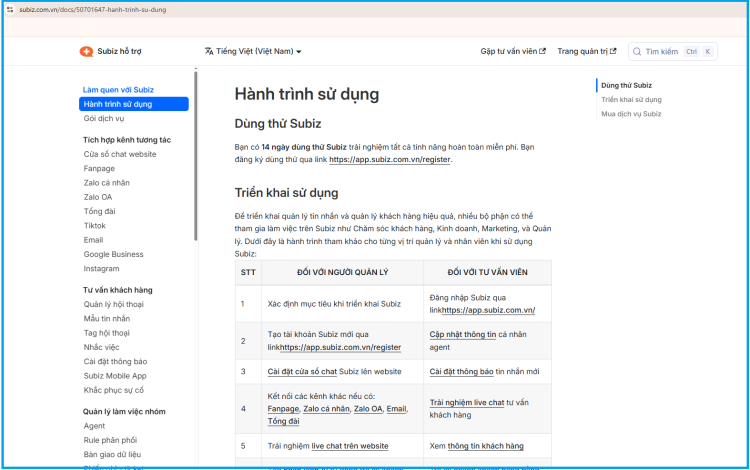Open Trang quản trị link
The image size is (750, 470).
pyautogui.click(x=586, y=51)
